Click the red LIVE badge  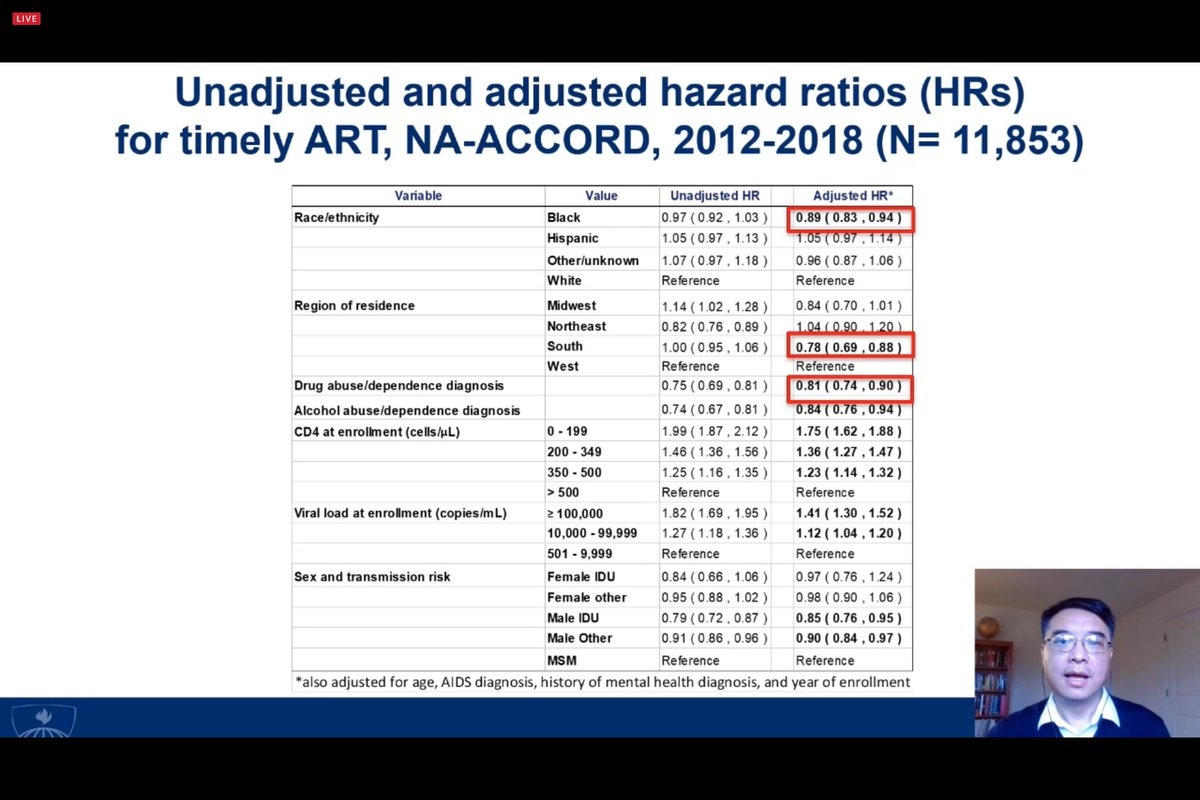point(26,18)
